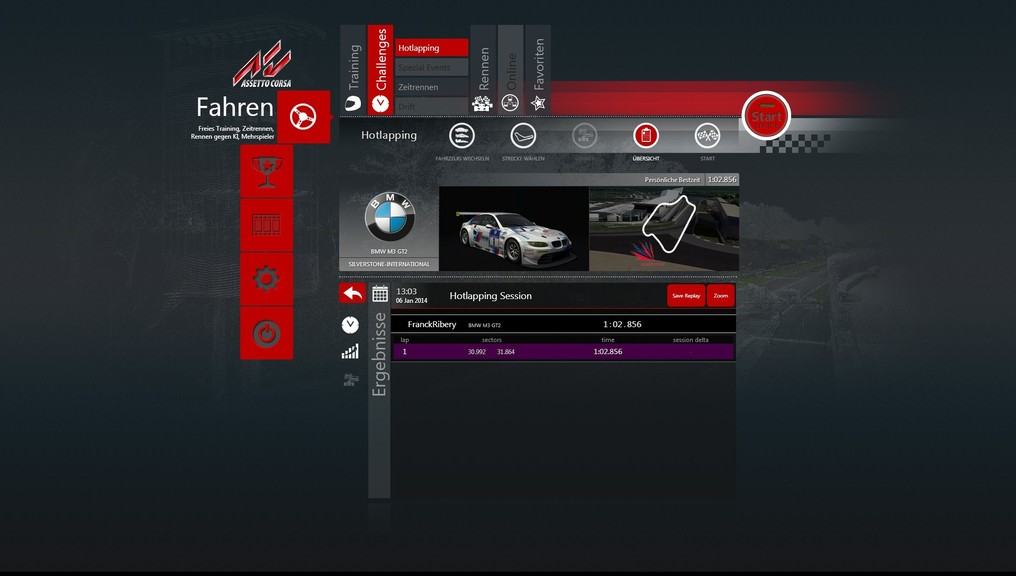The image size is (1016, 576).
Task: Click the Persönliche Bestzeit 1:02.856 label
Action: [x=691, y=179]
